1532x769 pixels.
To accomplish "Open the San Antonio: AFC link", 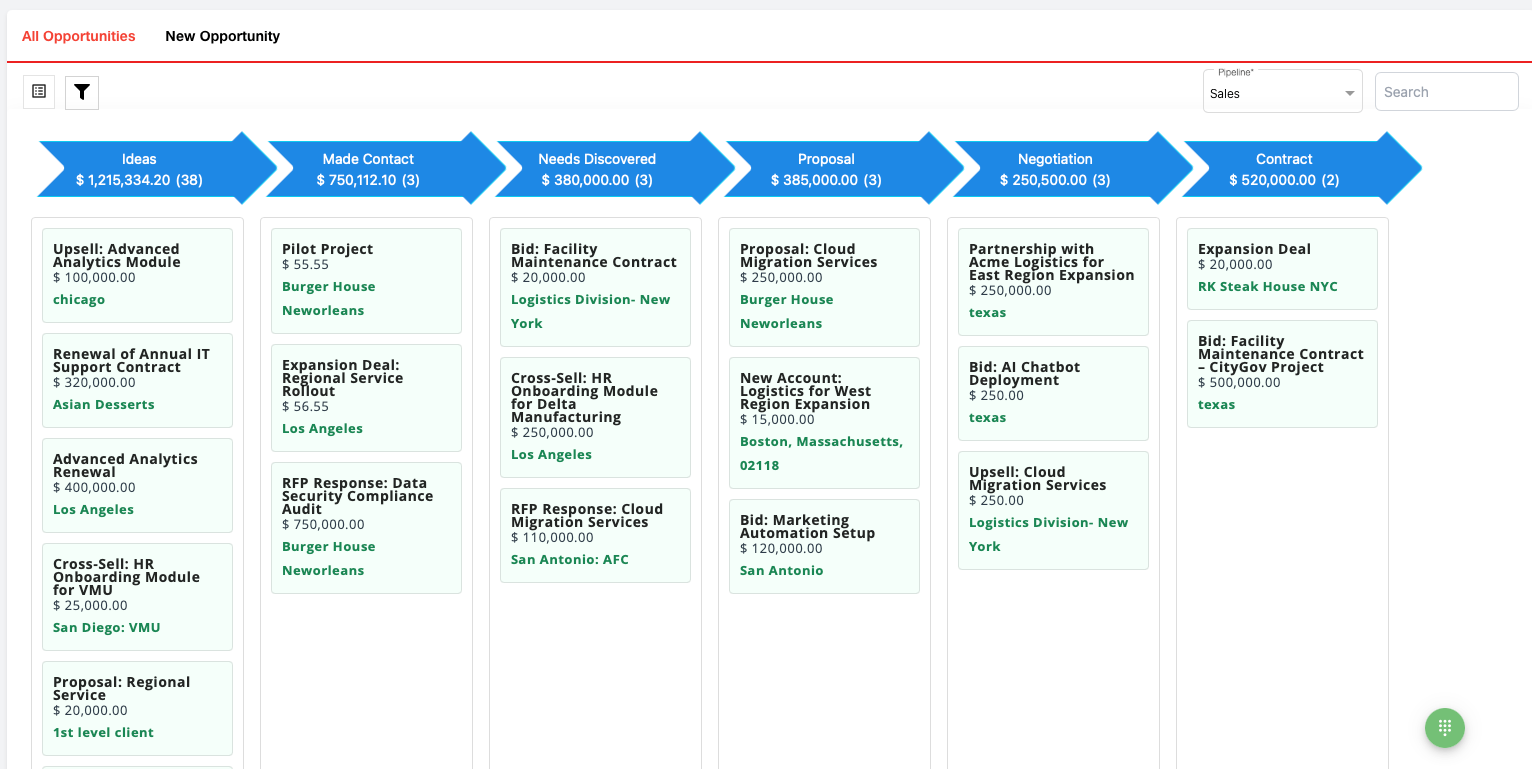I will click(x=570, y=560).
